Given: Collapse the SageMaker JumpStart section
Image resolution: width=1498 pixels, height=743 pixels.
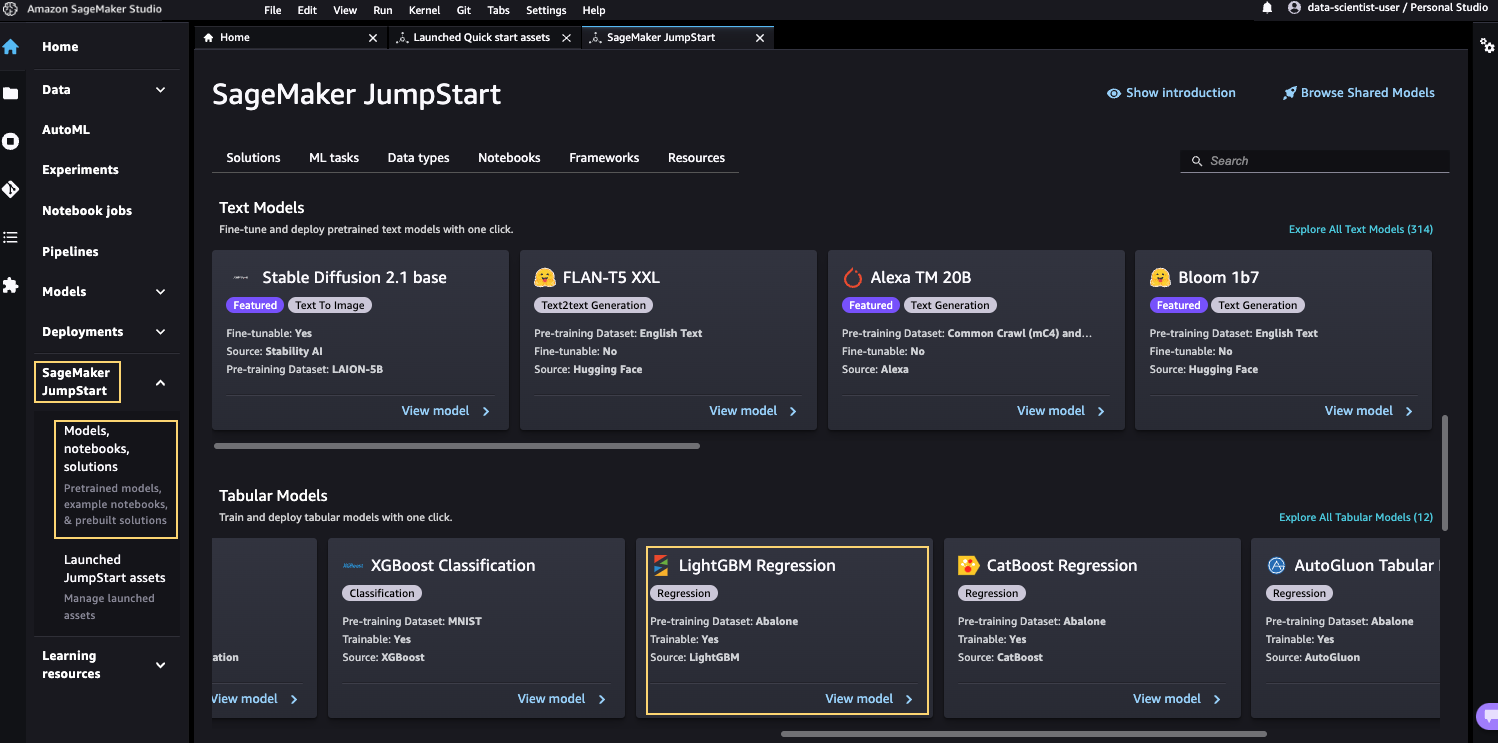Looking at the screenshot, I should tap(161, 383).
